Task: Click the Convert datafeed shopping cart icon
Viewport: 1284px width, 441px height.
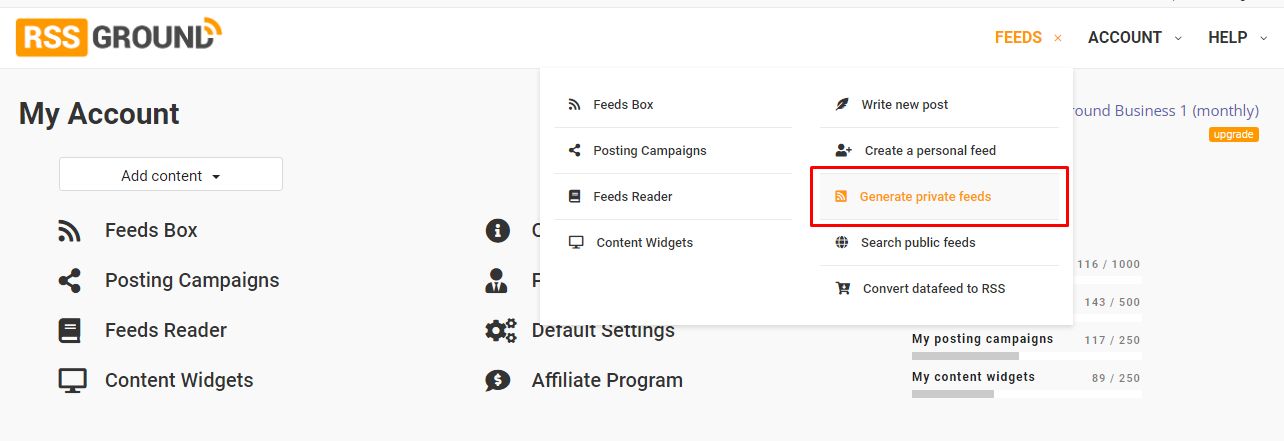Action: coord(843,289)
